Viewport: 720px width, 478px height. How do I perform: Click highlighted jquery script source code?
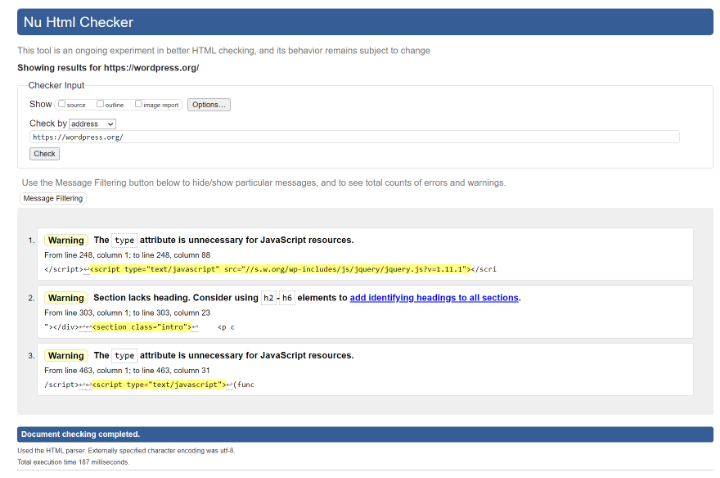click(x=280, y=269)
